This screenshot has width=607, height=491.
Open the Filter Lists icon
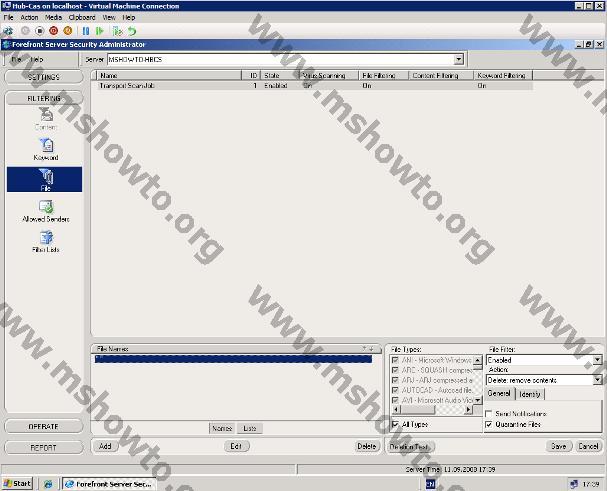click(x=46, y=238)
